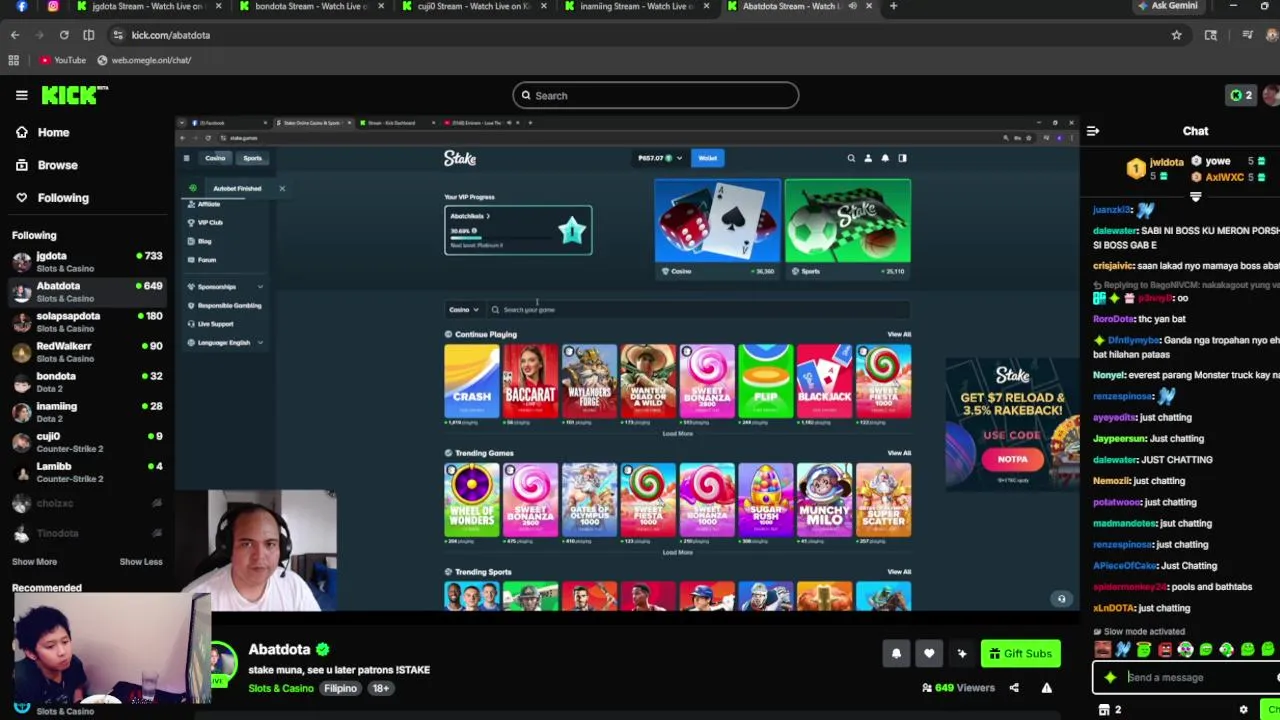The width and height of the screenshot is (1280, 720).
Task: Open the Sports soccer card
Action: 848,228
